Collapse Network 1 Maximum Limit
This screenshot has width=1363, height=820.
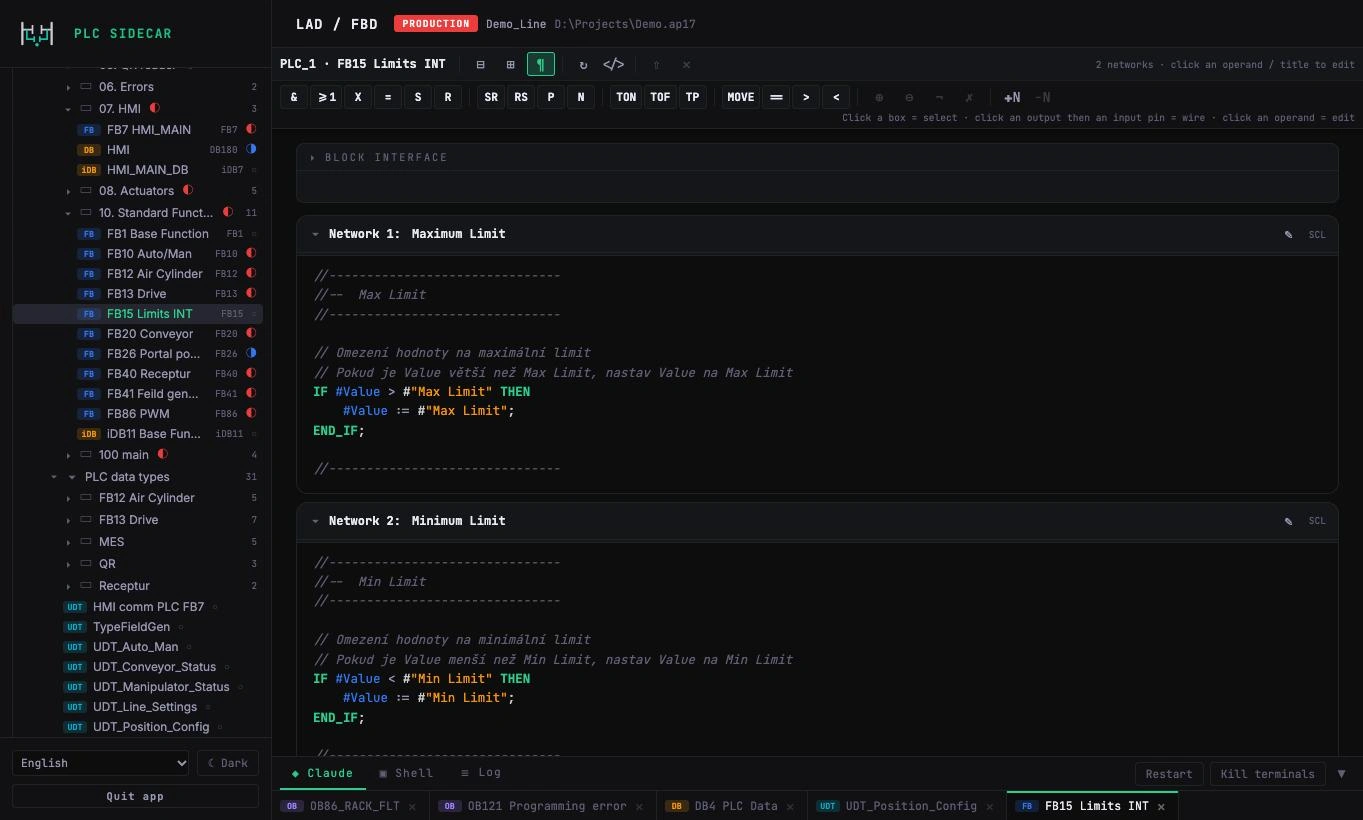[x=315, y=234]
